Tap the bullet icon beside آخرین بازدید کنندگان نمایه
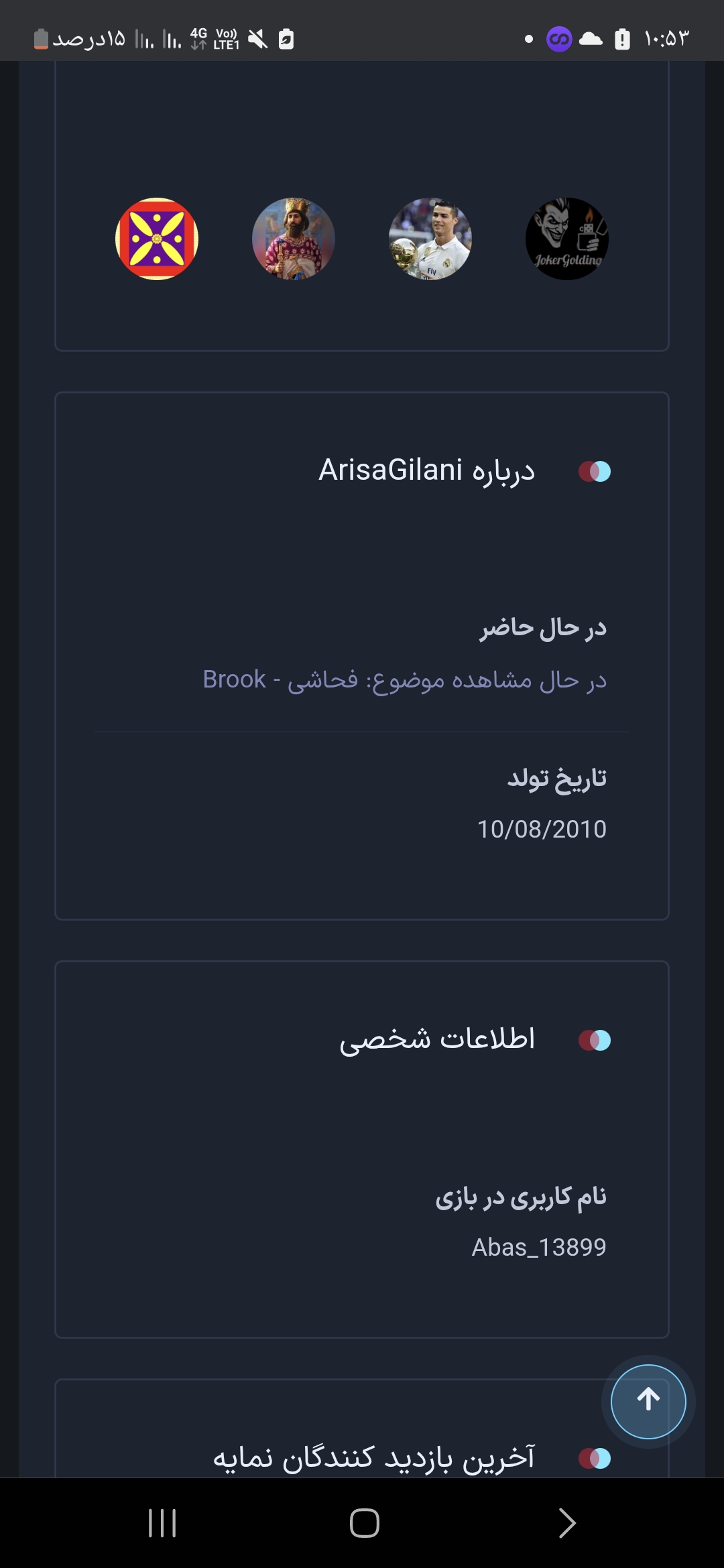The width and height of the screenshot is (724, 1568). [595, 1459]
